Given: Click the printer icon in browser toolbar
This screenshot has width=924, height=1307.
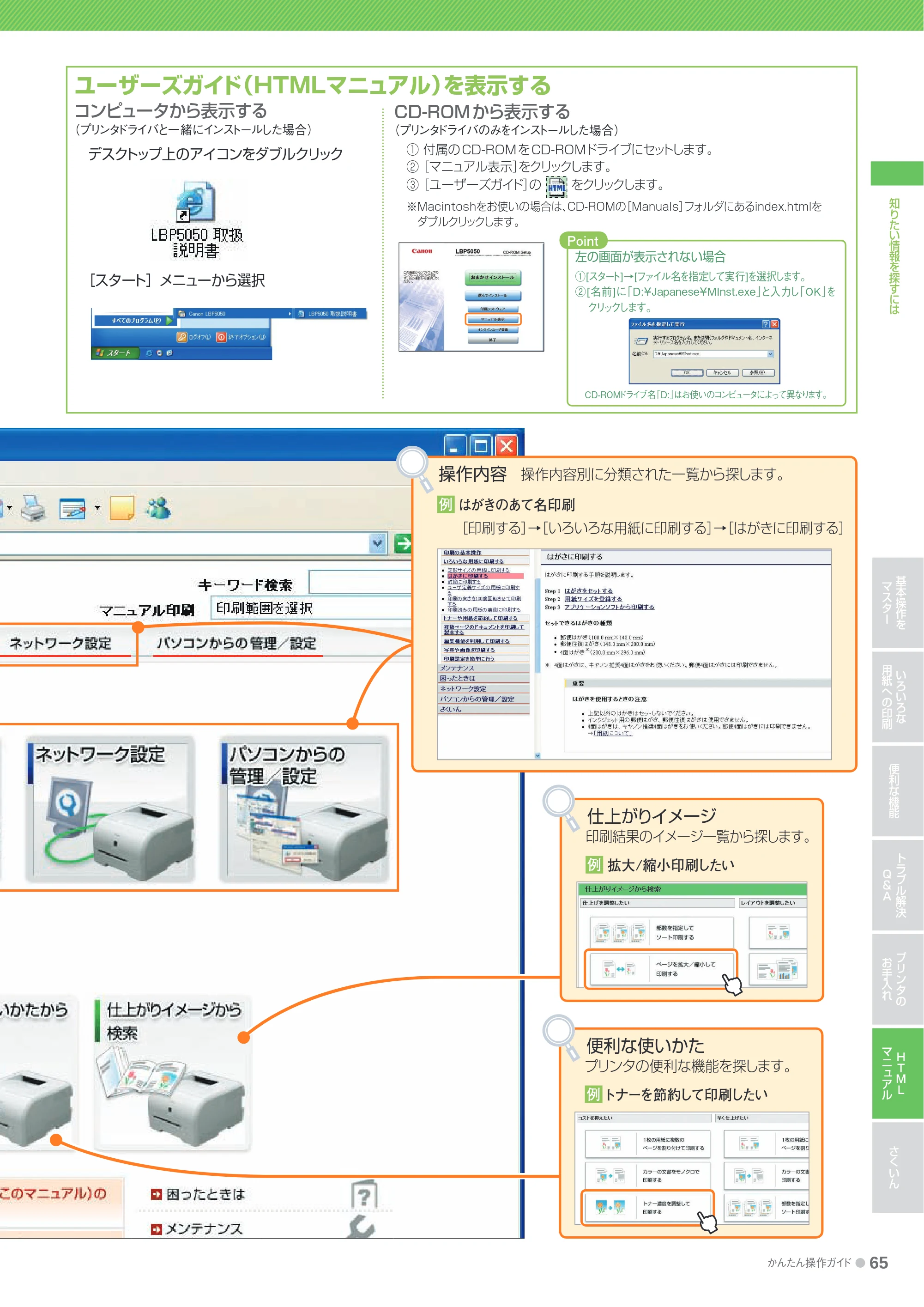Looking at the screenshot, I should pos(34,507).
